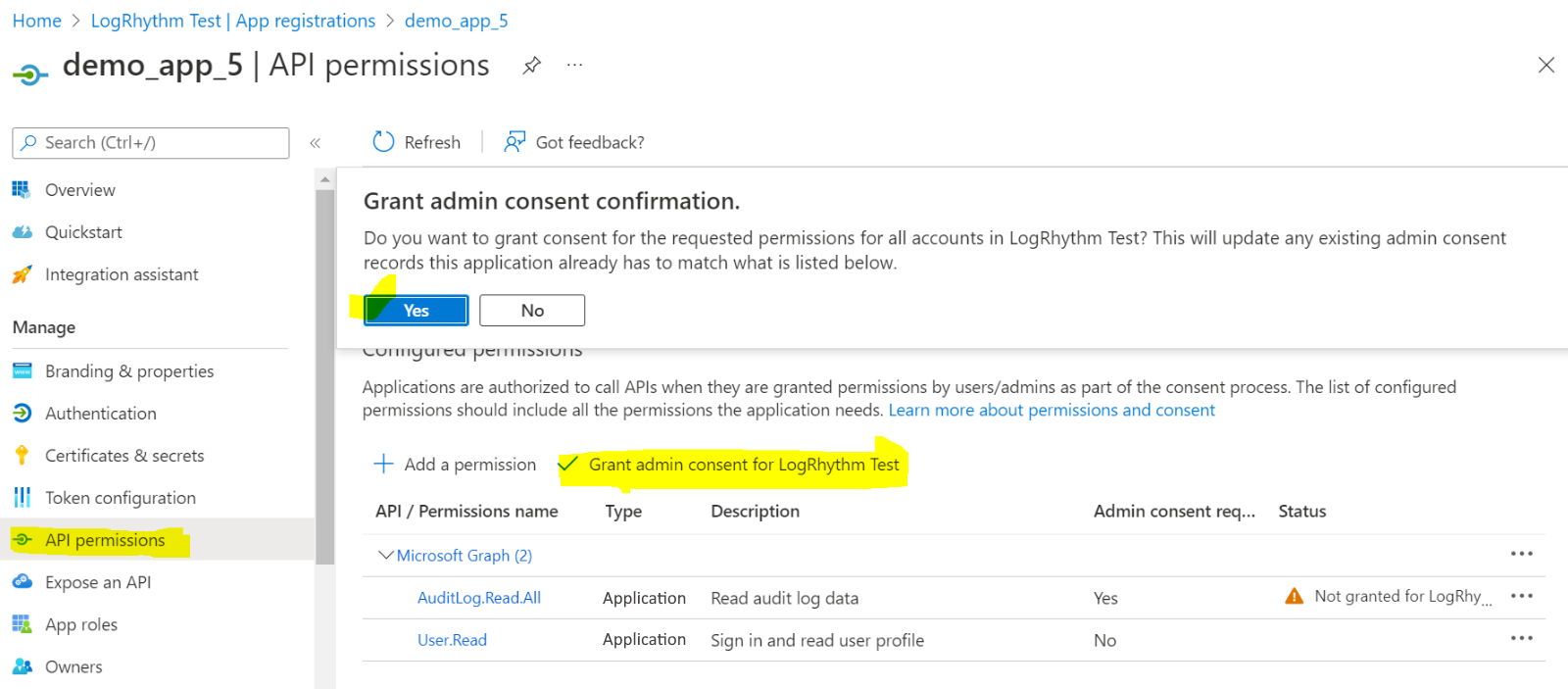Image resolution: width=1568 pixels, height=689 pixels.
Task: Open more options for the AuditLog.Read.All row
Action: click(x=1521, y=596)
